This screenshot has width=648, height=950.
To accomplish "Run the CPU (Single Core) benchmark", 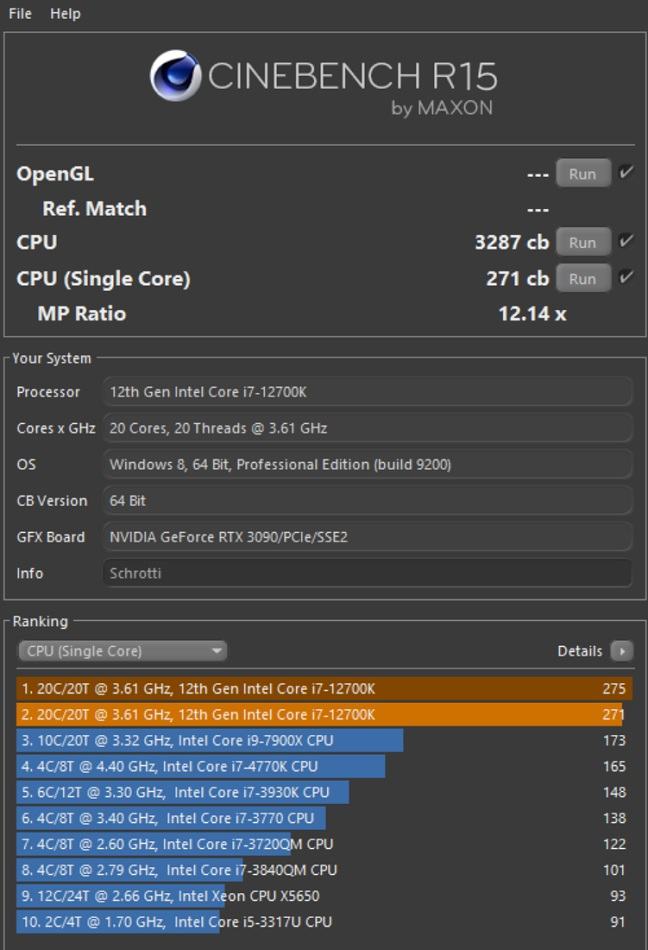I will [x=582, y=278].
